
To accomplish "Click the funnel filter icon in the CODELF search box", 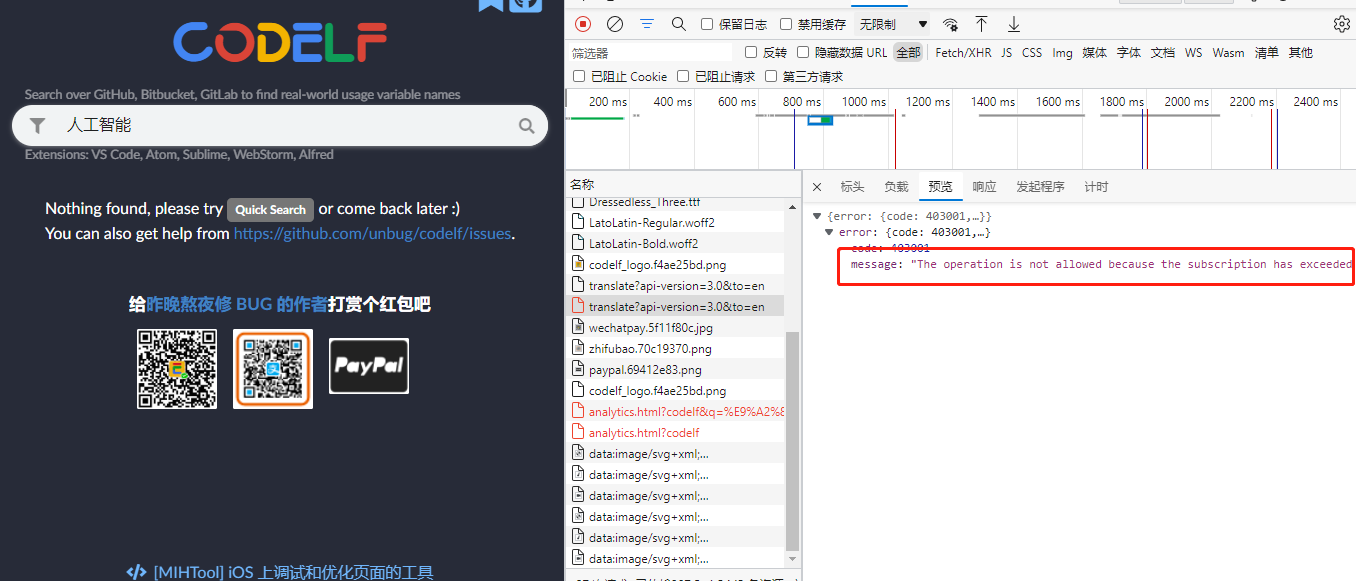I will [x=37, y=126].
